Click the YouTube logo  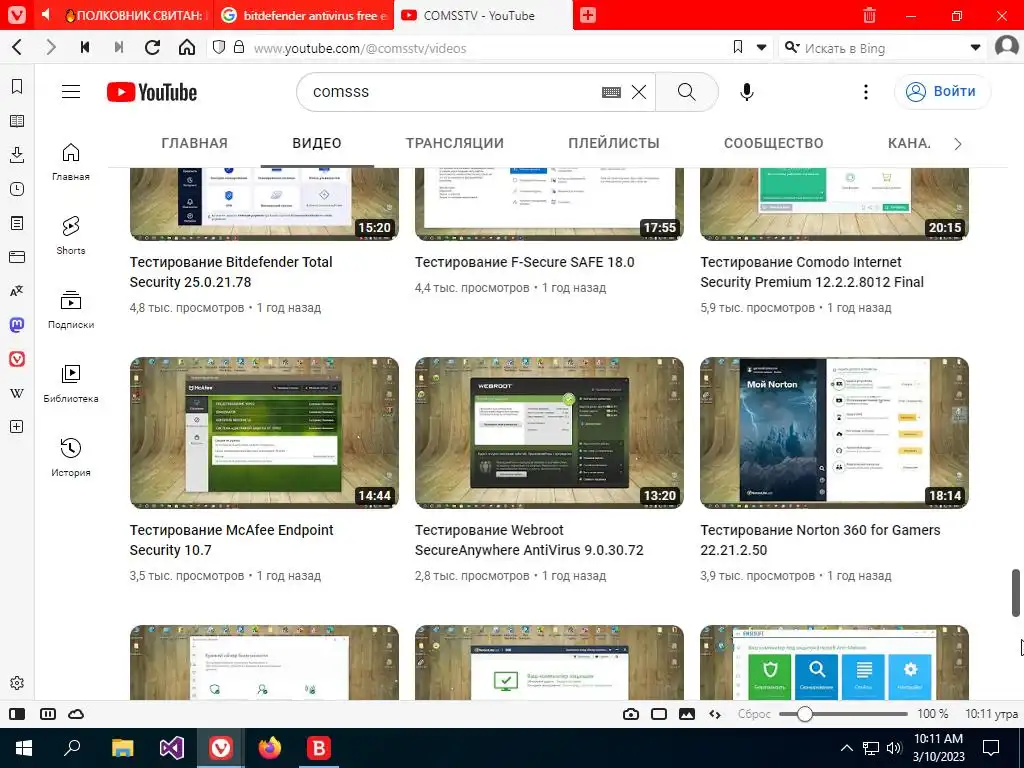[152, 92]
